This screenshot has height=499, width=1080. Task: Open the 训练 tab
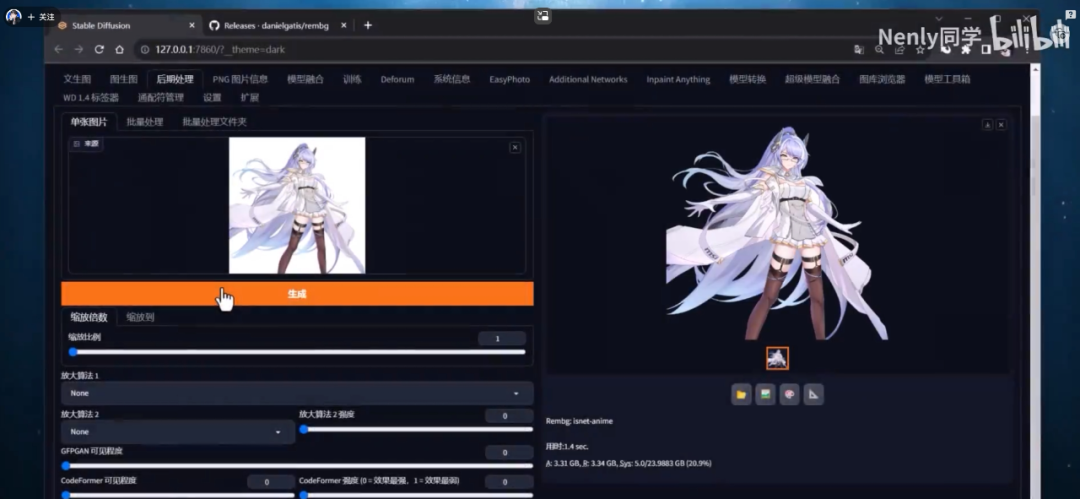tap(352, 79)
